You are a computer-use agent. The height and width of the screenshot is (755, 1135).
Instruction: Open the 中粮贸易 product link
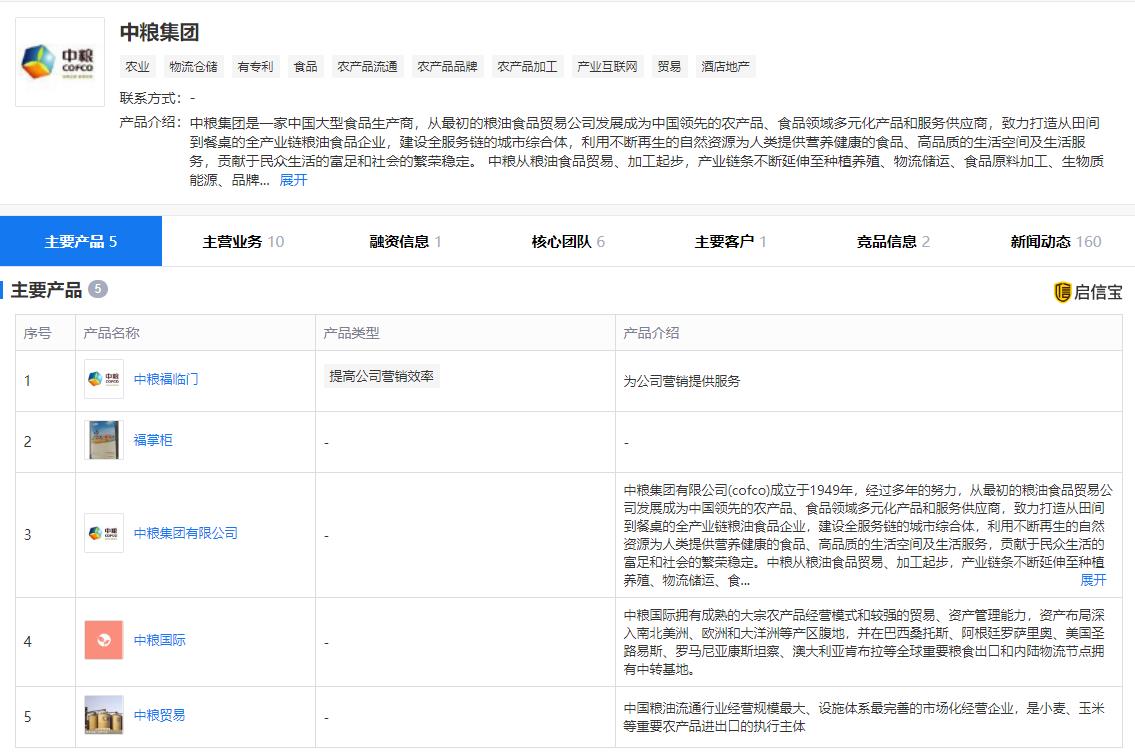click(x=159, y=715)
